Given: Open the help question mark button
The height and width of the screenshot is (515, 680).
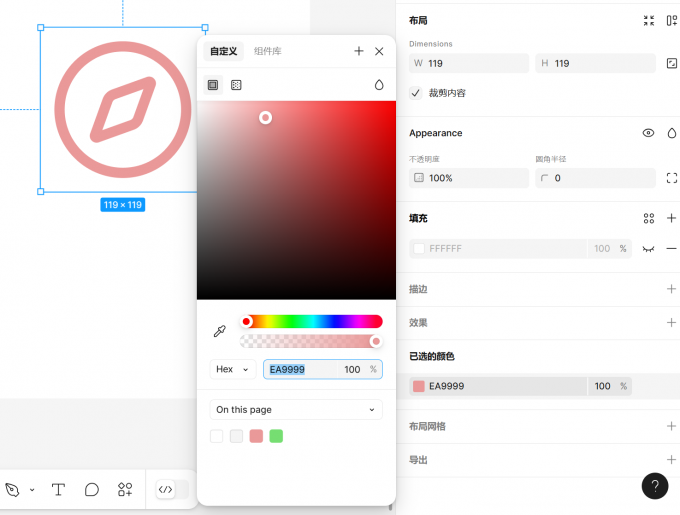Looking at the screenshot, I should (x=655, y=486).
